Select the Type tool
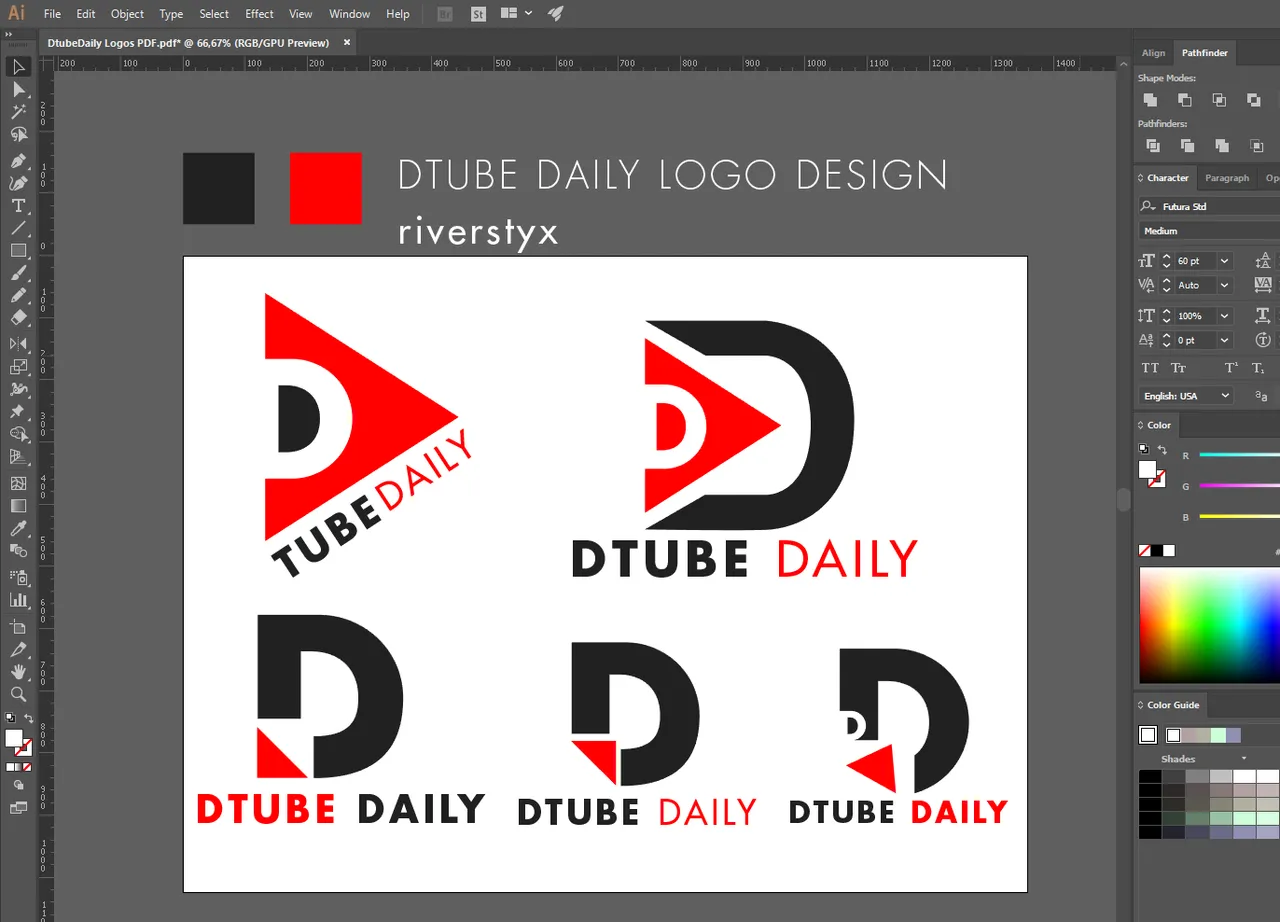The height and width of the screenshot is (922, 1280). click(18, 206)
